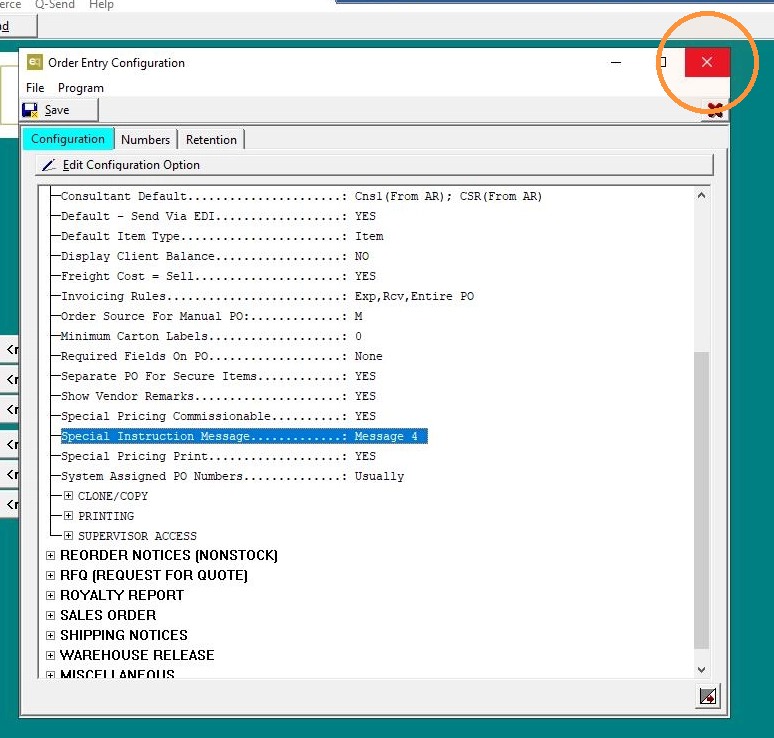The height and width of the screenshot is (738, 774).
Task: Select the Show Vendor Remarks row
Action: (218, 396)
